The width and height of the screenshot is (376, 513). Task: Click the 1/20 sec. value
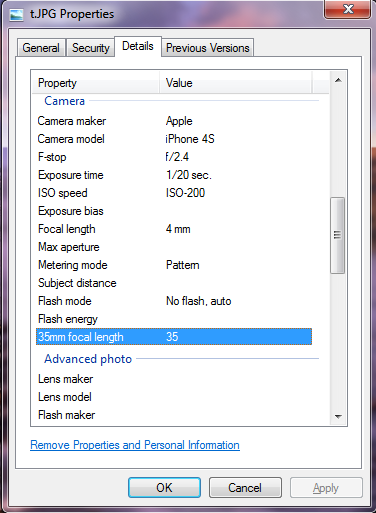[189, 175]
